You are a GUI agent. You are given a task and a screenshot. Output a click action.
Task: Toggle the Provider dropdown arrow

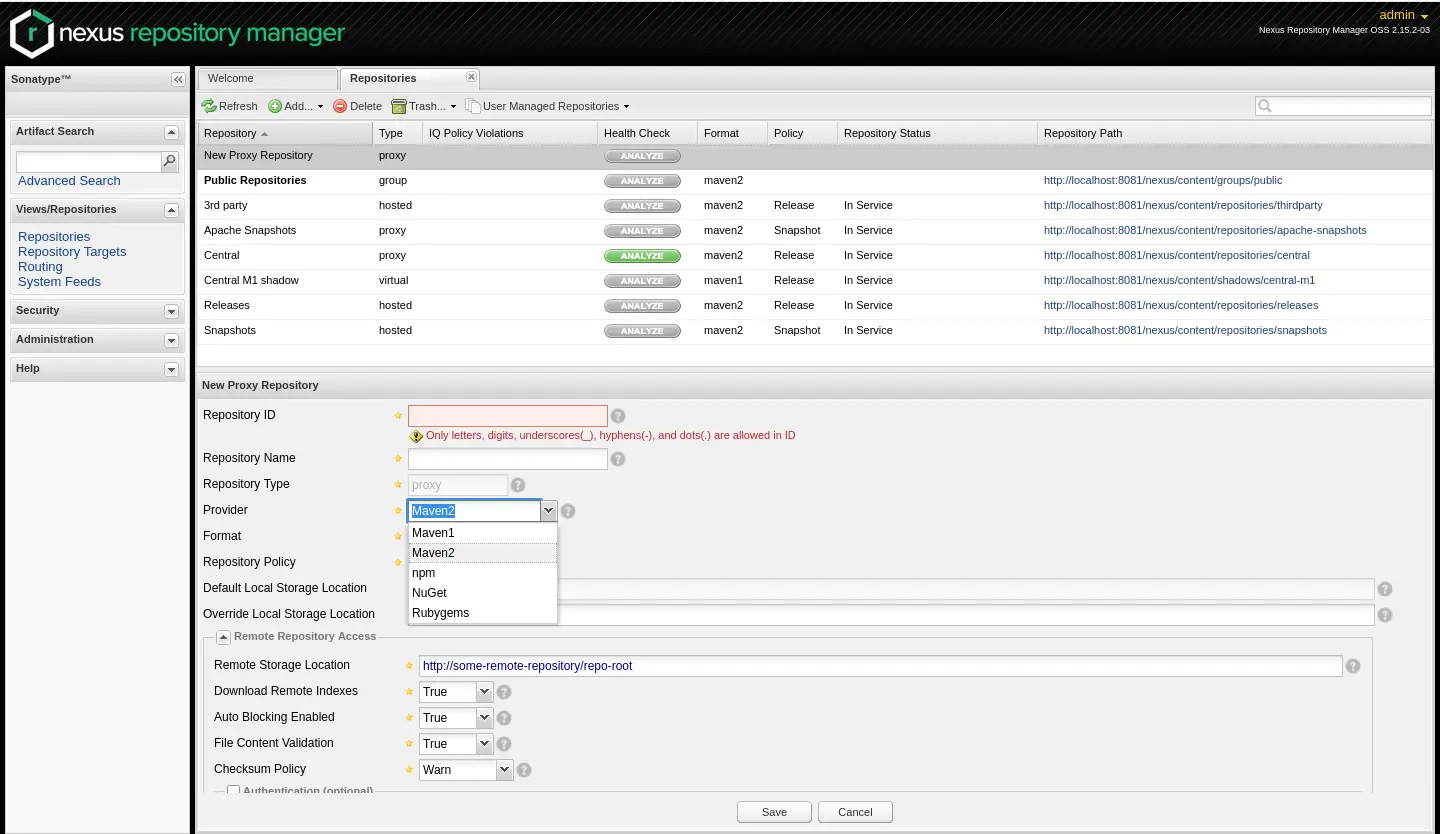click(548, 511)
